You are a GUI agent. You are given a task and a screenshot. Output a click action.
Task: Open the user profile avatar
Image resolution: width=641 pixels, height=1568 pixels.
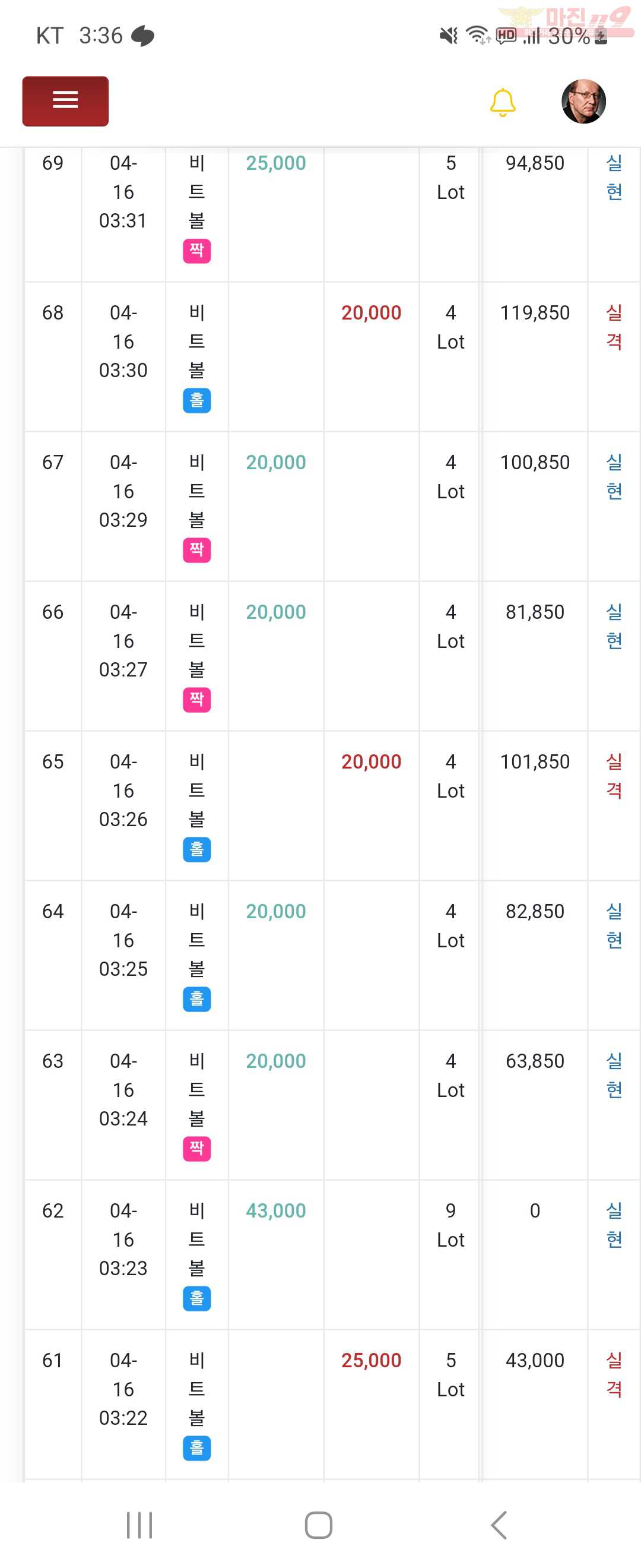(x=583, y=101)
